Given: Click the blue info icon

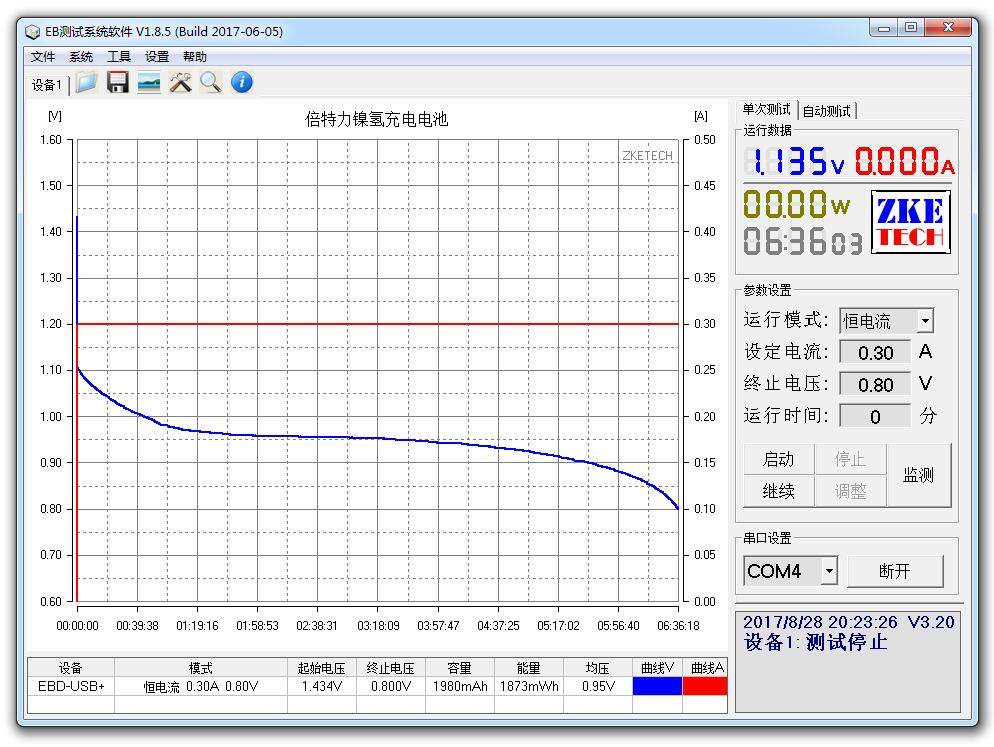Looking at the screenshot, I should 241,83.
